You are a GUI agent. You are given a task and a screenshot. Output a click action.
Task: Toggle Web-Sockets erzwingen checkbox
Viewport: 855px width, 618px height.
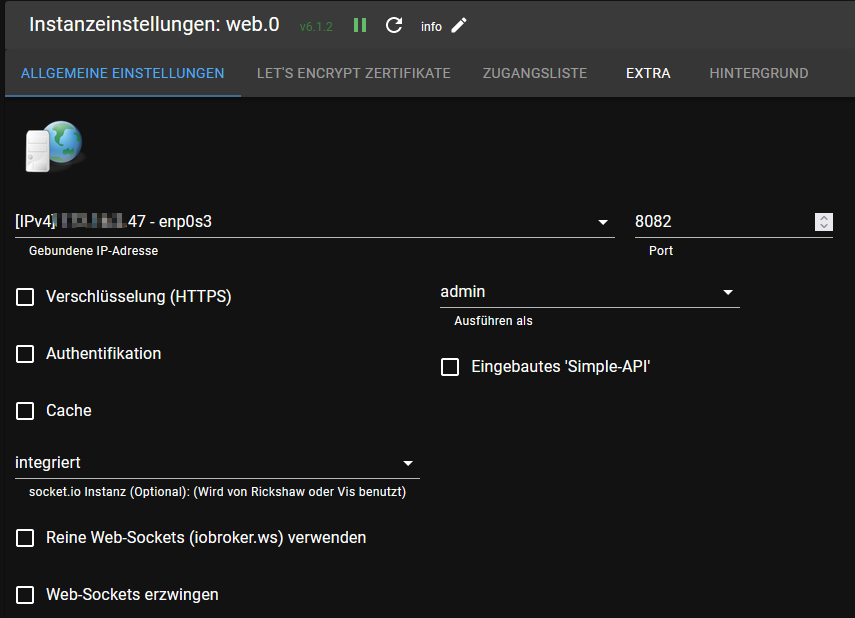click(x=25, y=595)
